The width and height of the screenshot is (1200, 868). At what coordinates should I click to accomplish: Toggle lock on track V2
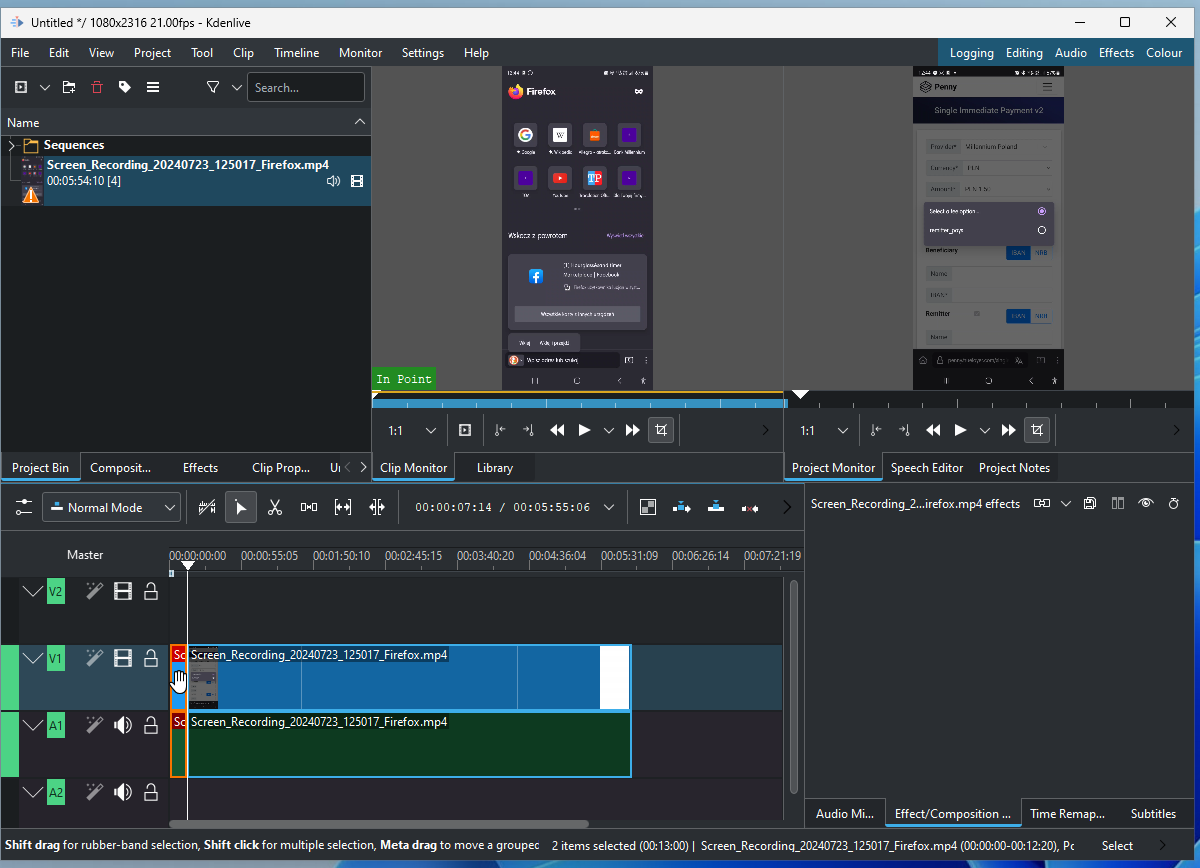[151, 592]
